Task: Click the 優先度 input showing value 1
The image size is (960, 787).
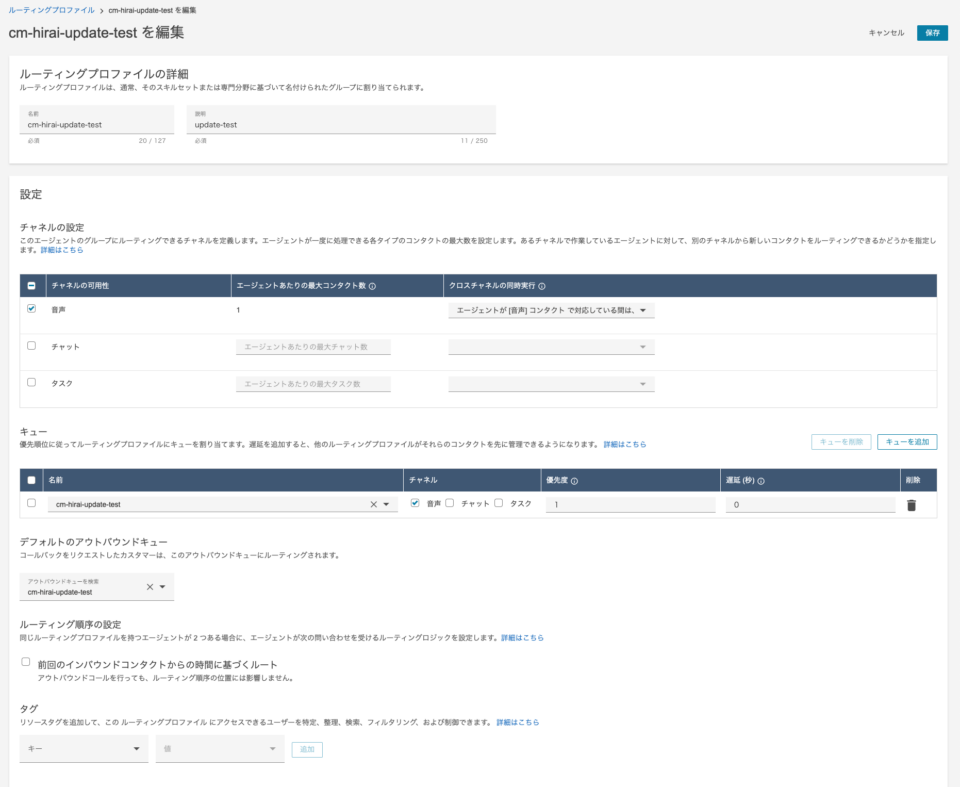Action: pos(630,505)
